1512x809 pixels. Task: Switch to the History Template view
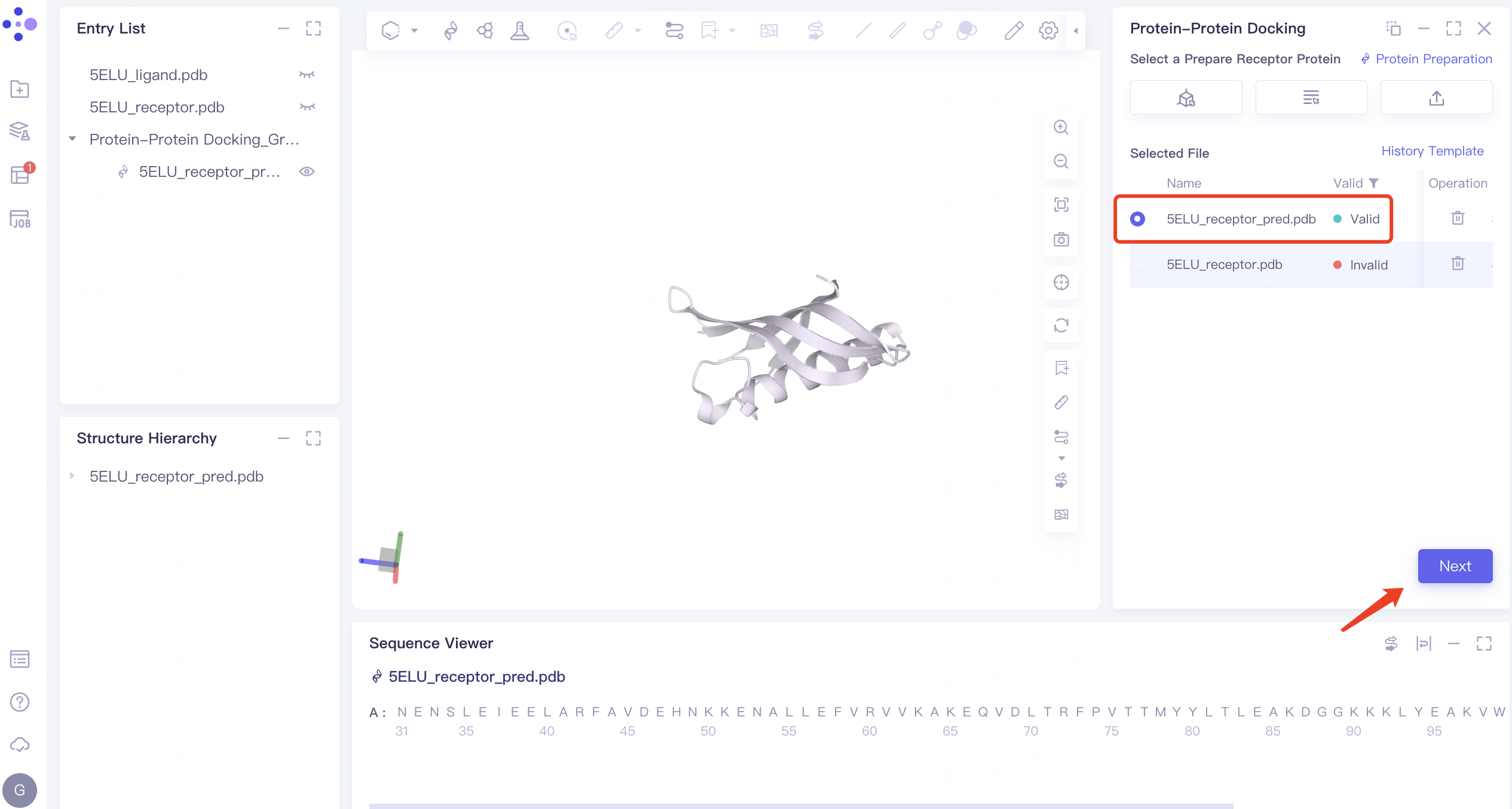pos(1433,151)
